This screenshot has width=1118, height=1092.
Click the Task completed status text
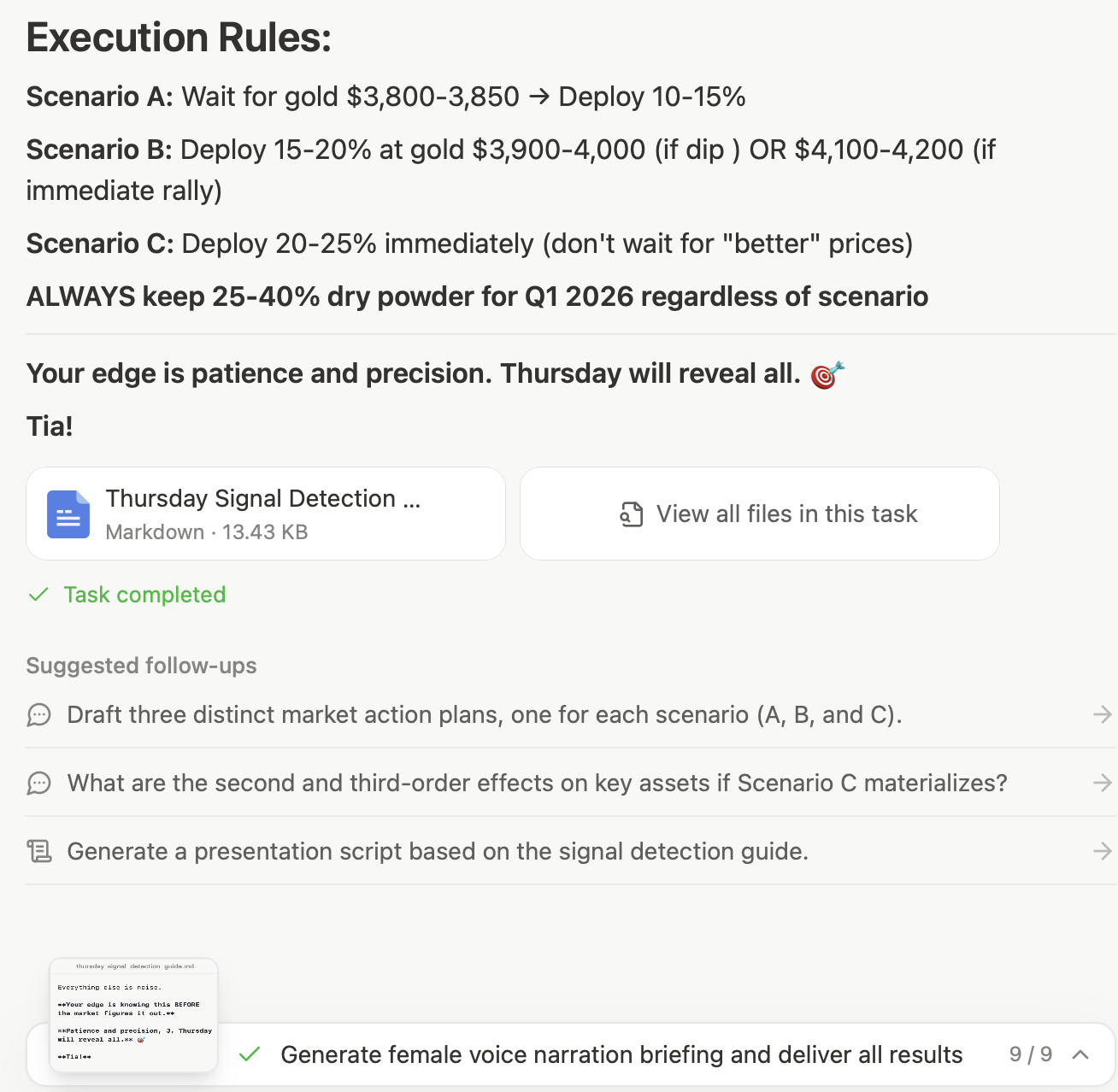(144, 595)
